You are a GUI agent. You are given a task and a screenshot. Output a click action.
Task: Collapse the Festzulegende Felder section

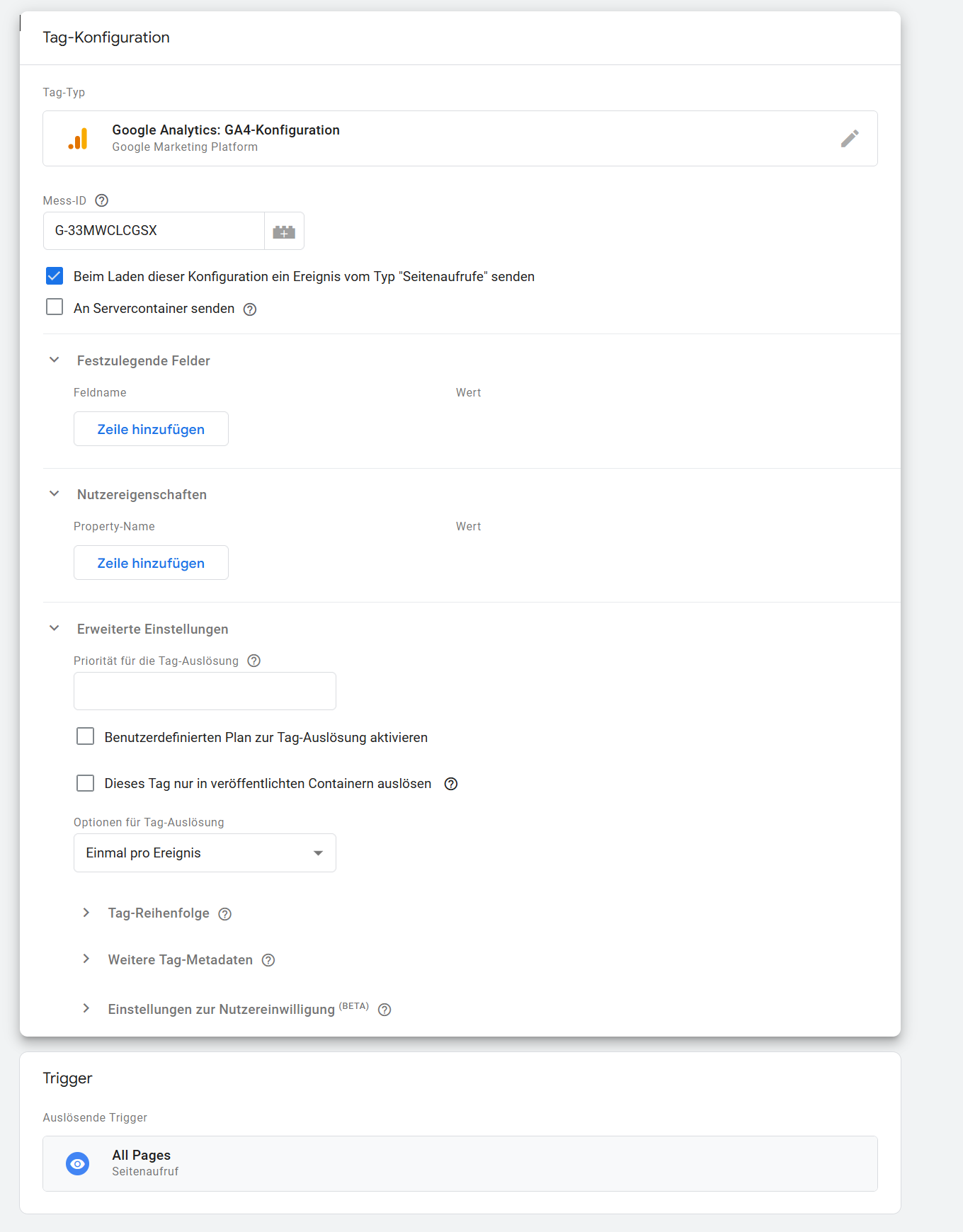[55, 360]
